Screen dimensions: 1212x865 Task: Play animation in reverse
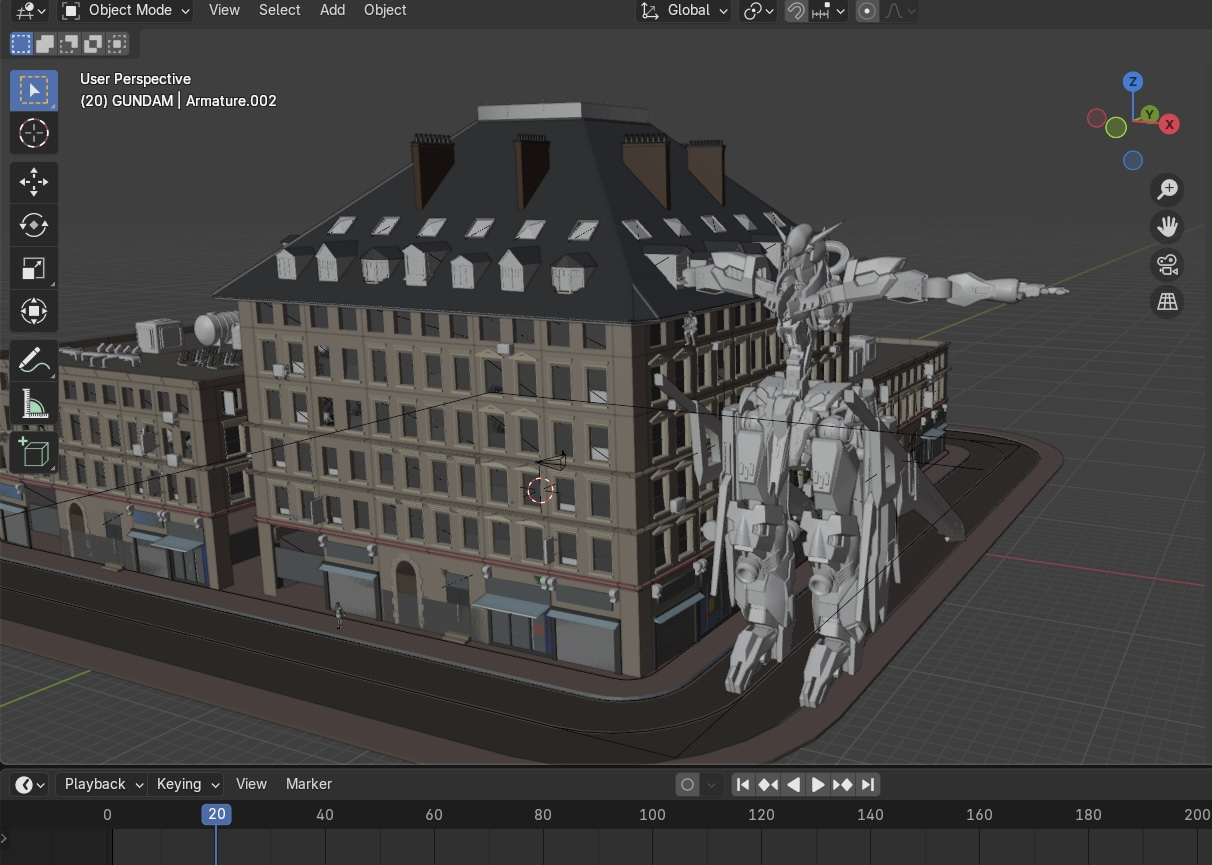pos(793,785)
